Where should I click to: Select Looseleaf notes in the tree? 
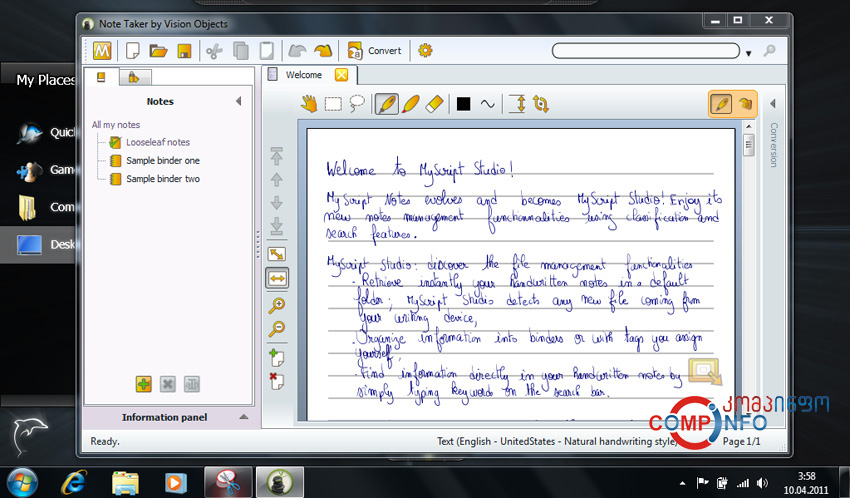158,142
